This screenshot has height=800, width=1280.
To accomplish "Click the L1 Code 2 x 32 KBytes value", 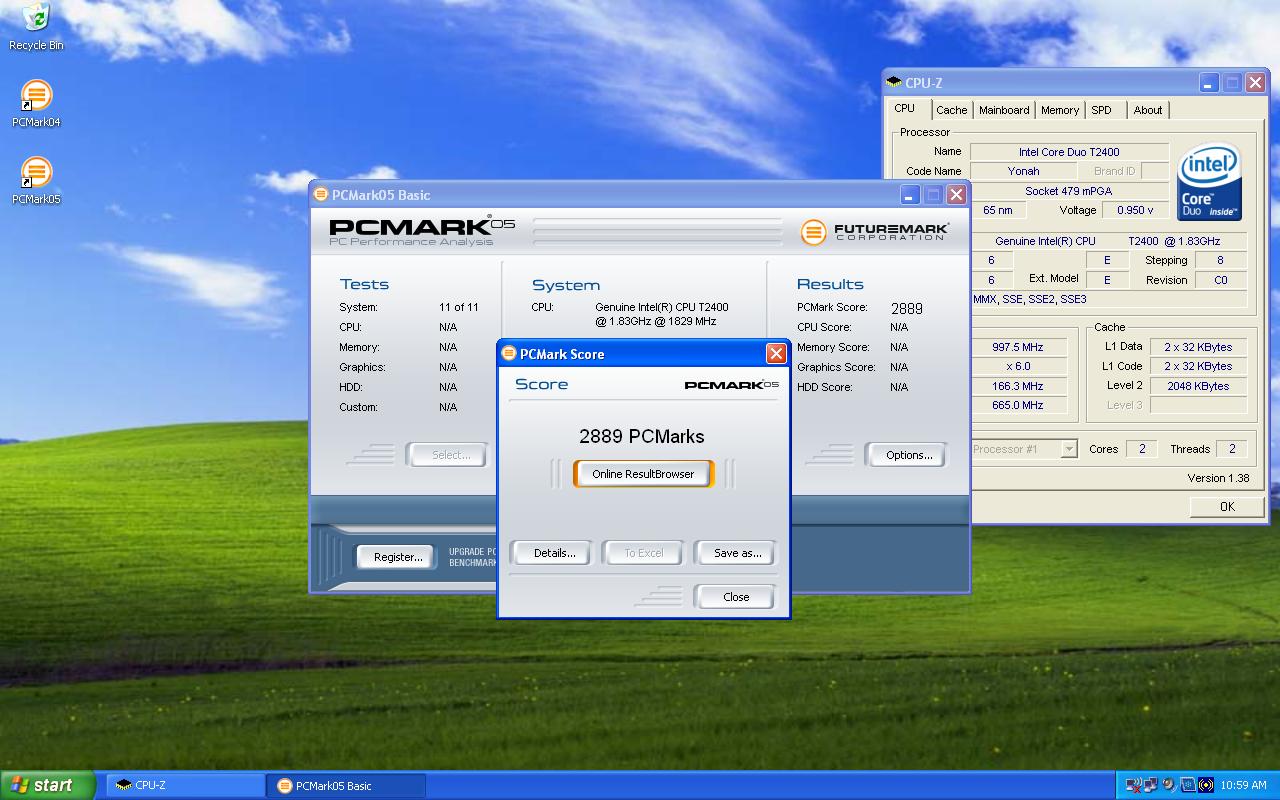I will (1198, 366).
